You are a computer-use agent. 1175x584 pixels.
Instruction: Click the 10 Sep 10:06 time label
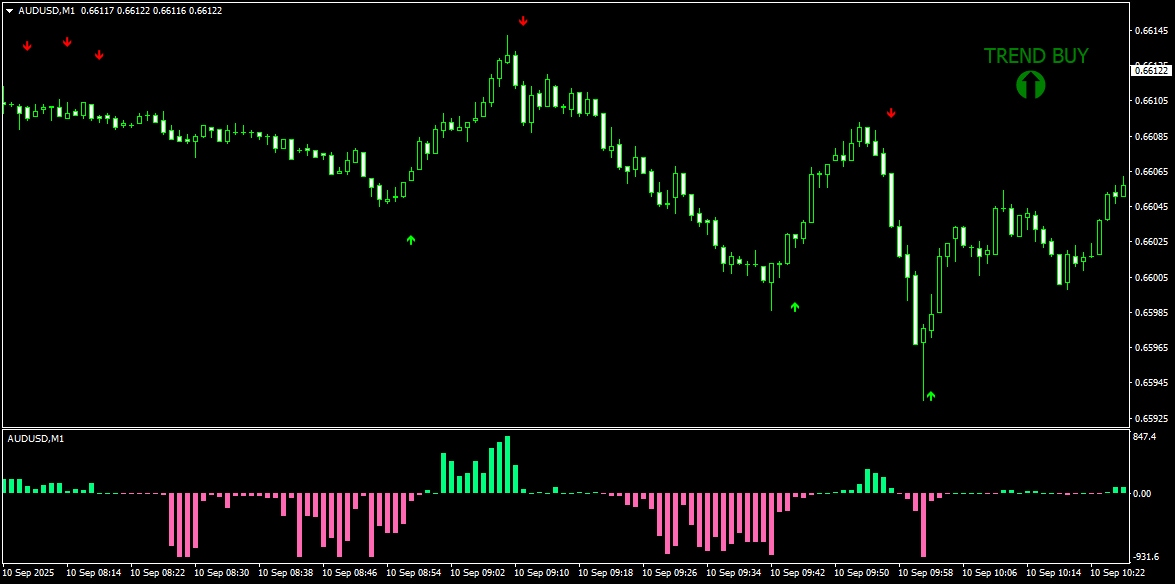pyautogui.click(x=989, y=573)
